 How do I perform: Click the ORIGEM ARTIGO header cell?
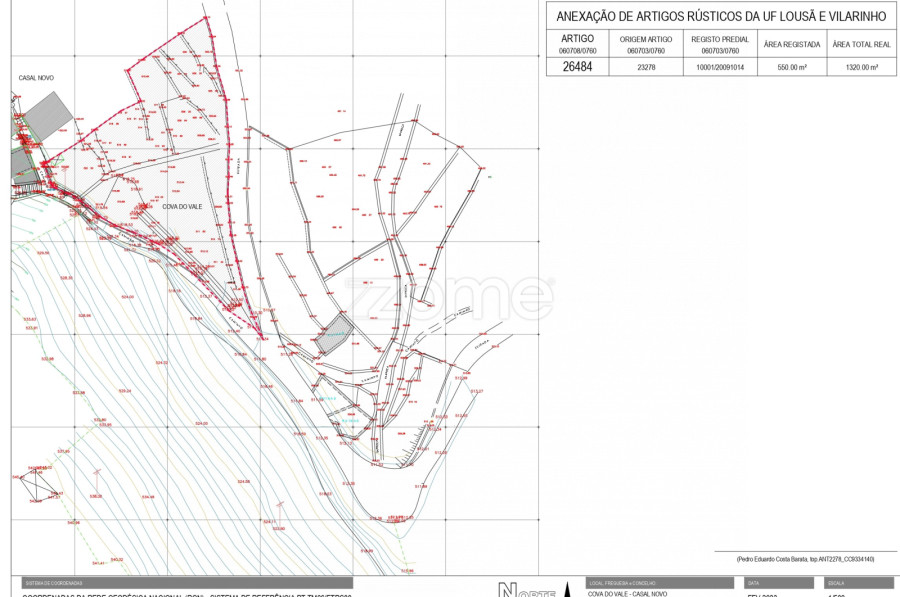(x=645, y=43)
